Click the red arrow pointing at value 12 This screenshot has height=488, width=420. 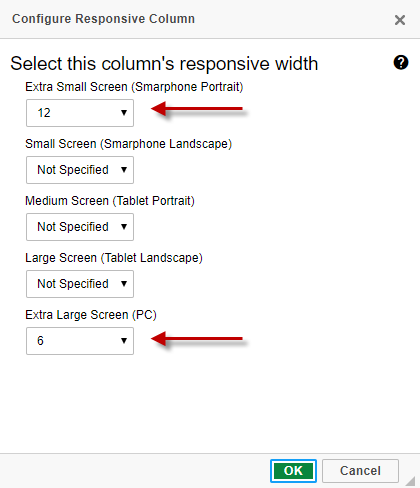pos(197,109)
